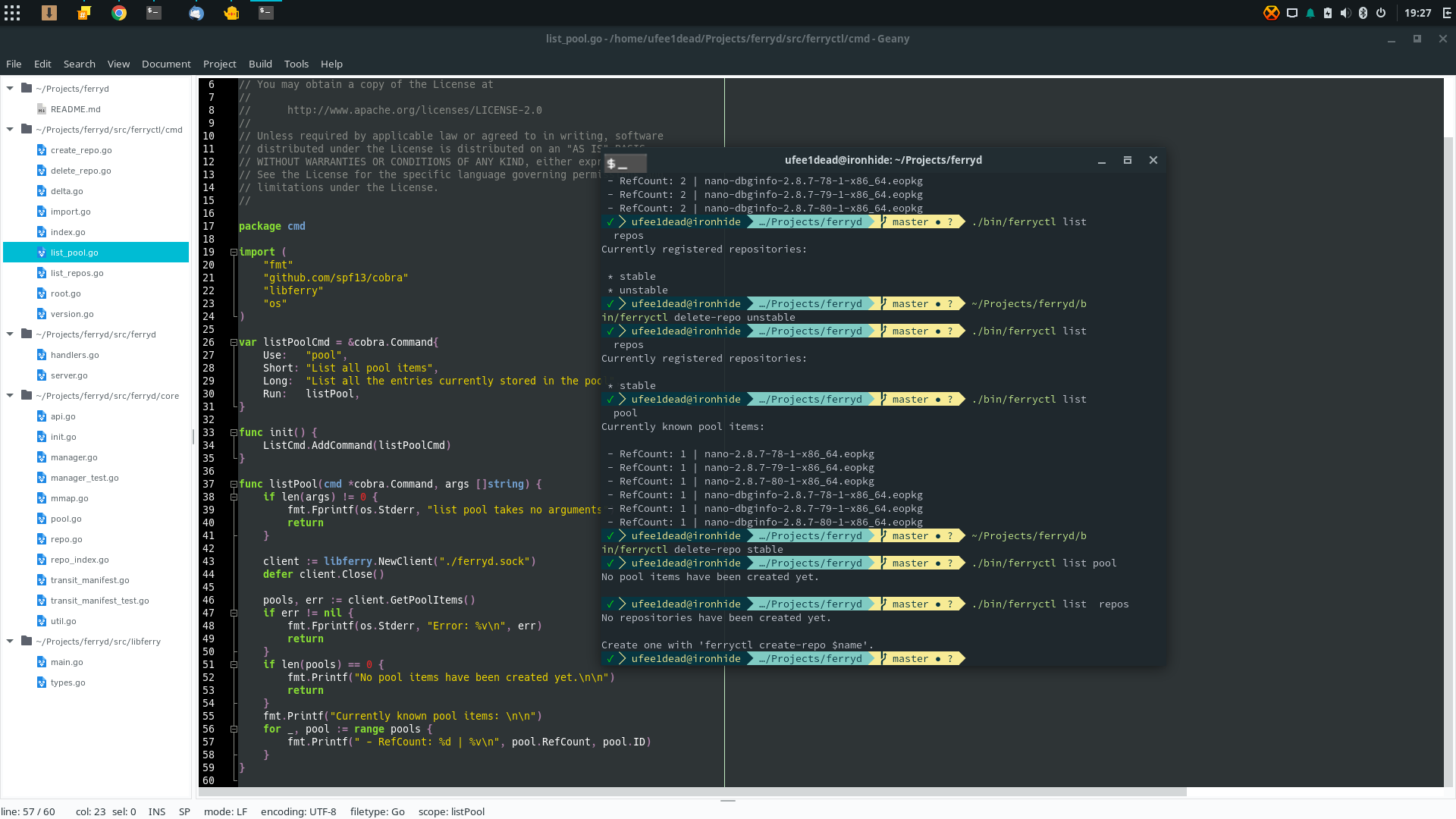
Task: Click the clock showing 19:27
Action: pos(1417,13)
